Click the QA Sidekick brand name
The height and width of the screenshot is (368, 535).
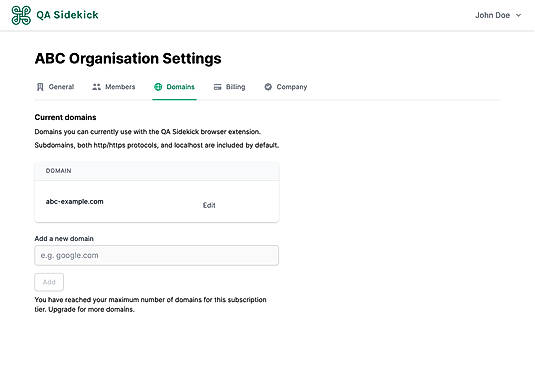(68, 15)
